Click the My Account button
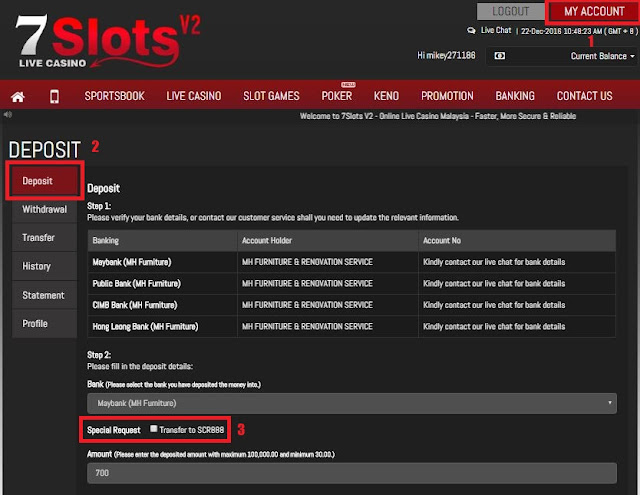 tap(594, 11)
